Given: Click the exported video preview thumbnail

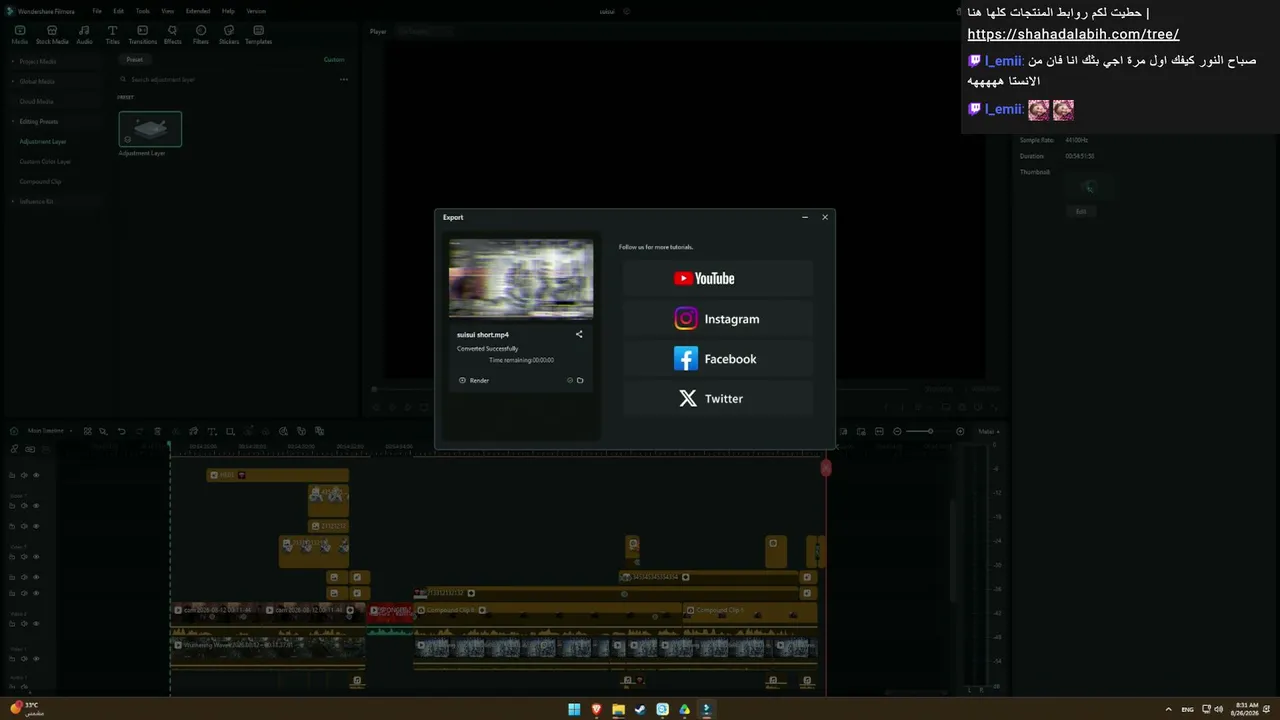Looking at the screenshot, I should pos(521,279).
